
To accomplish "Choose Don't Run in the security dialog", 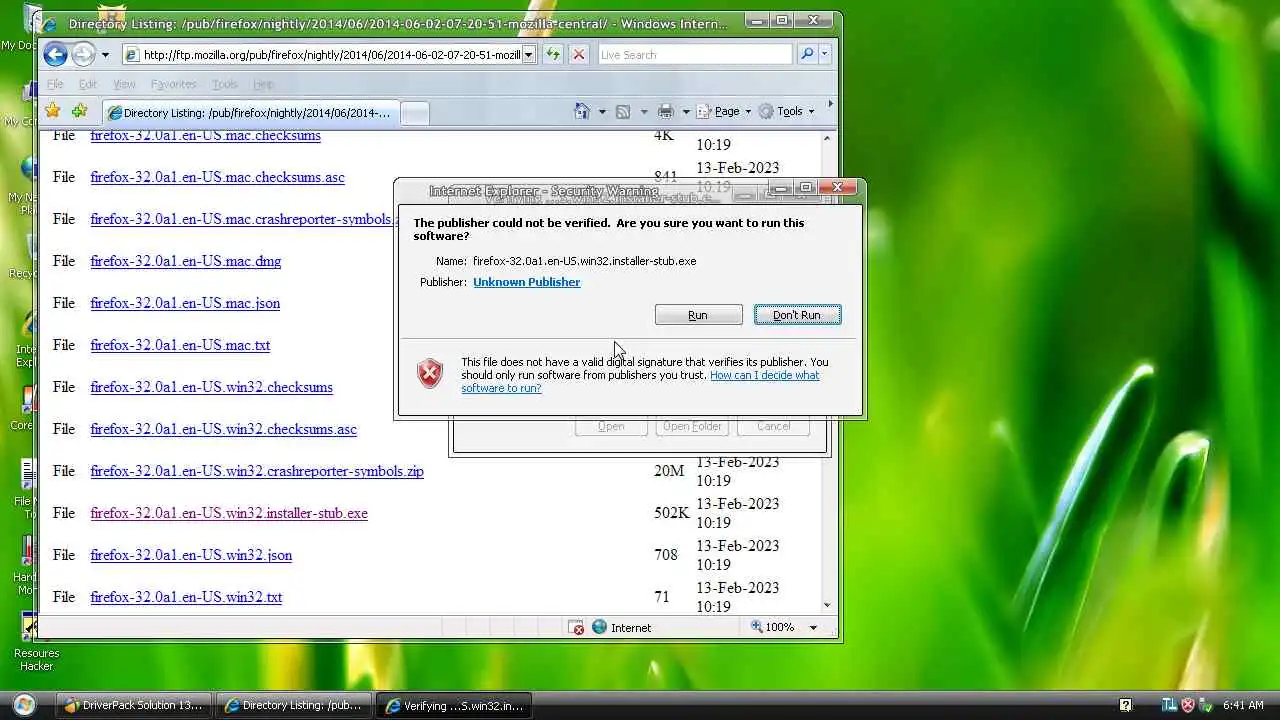I will click(x=797, y=315).
